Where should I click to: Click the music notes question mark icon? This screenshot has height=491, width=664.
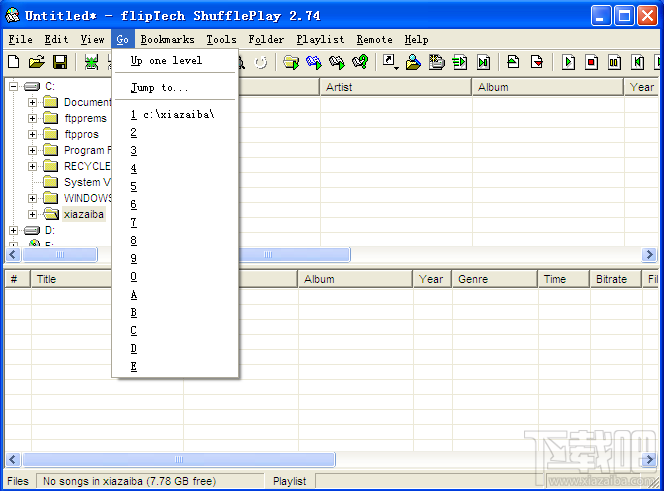coord(360,62)
